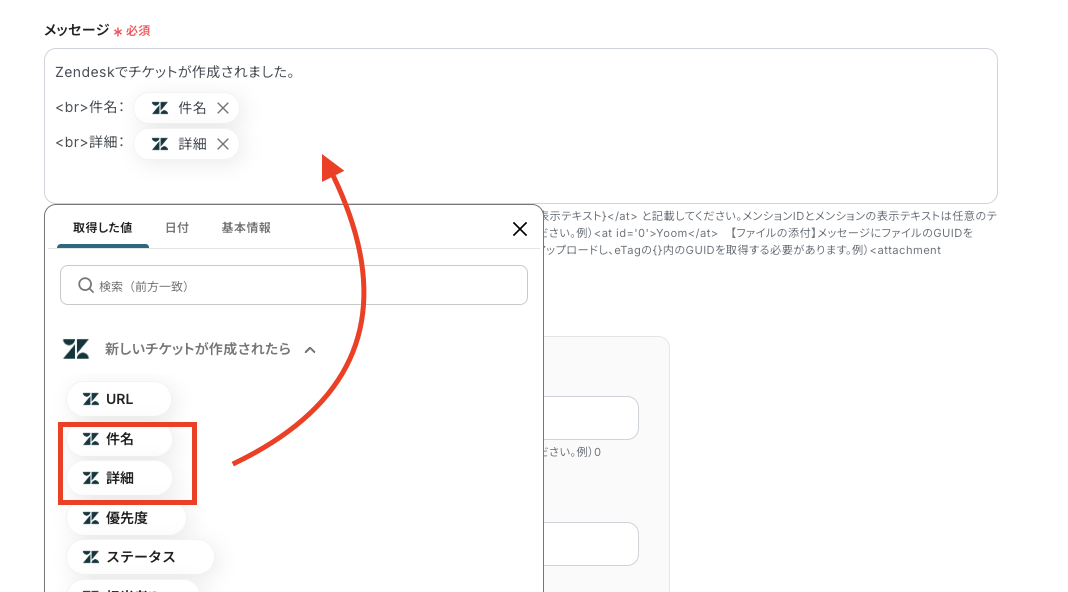Screen dimensions: 1068x592
Task: Open the 基本情報 tab
Action: click(x=246, y=228)
